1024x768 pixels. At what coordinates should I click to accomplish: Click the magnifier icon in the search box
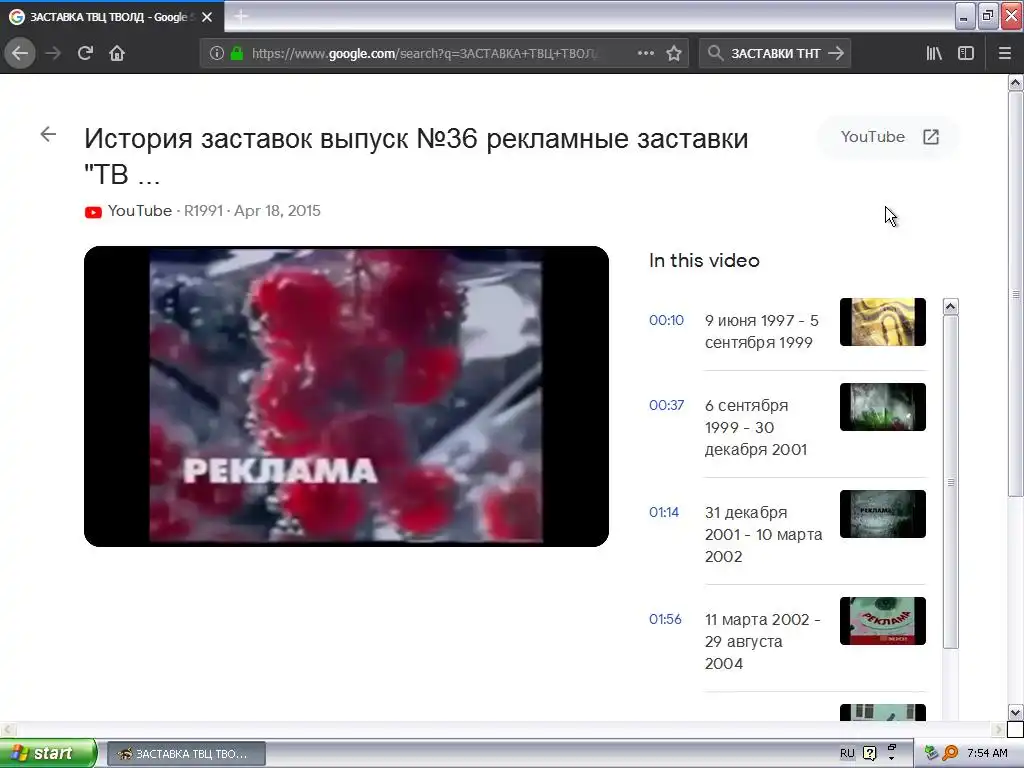point(715,54)
